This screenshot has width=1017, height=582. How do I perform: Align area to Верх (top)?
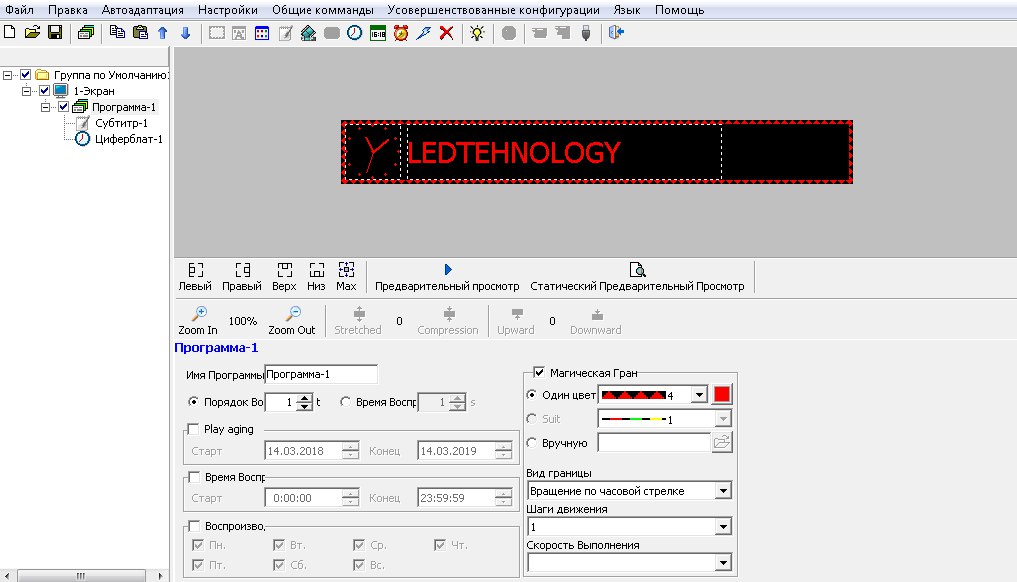(284, 277)
